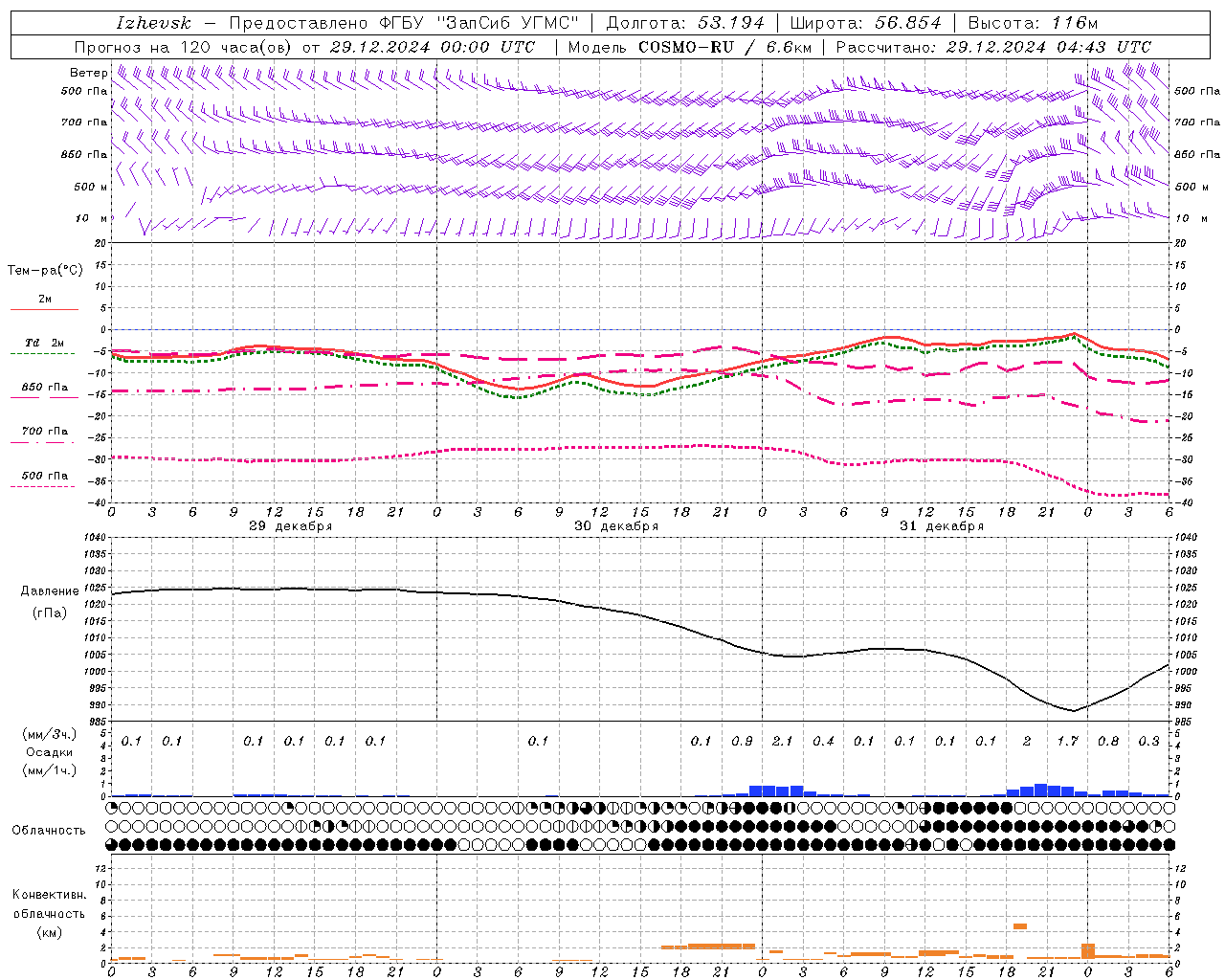Click the '(мм/1ч.)' hourly precipitation unit
1225x980 pixels.
pos(50,770)
